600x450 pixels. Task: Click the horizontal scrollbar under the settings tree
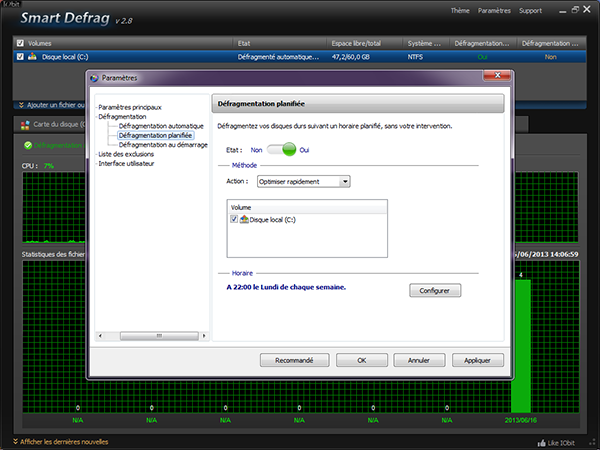[x=150, y=337]
